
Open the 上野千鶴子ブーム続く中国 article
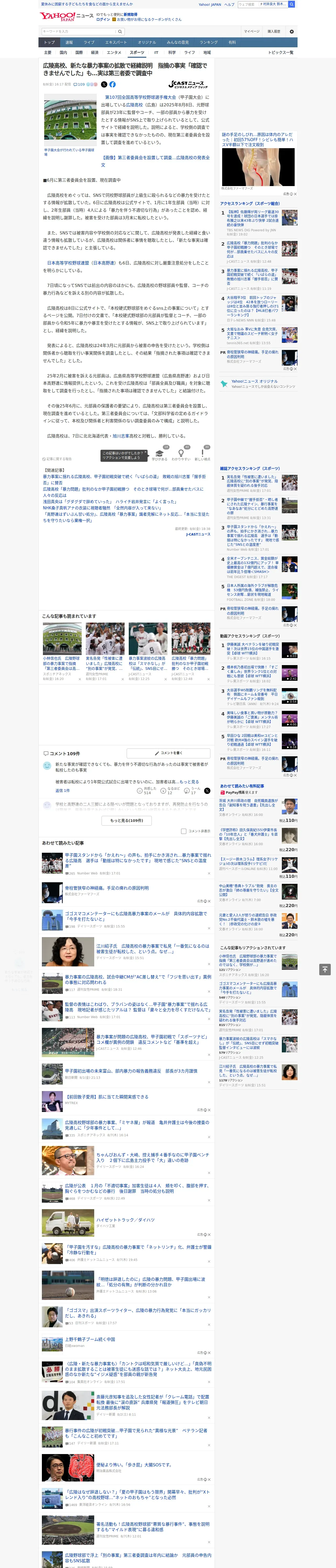coord(90,1340)
